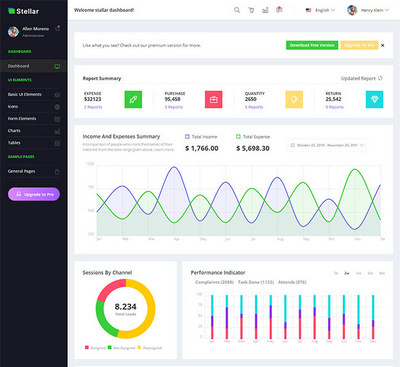Viewport: 400px width, 367px height.
Task: Open the 5 Reports link under Quantity
Action: [254, 107]
